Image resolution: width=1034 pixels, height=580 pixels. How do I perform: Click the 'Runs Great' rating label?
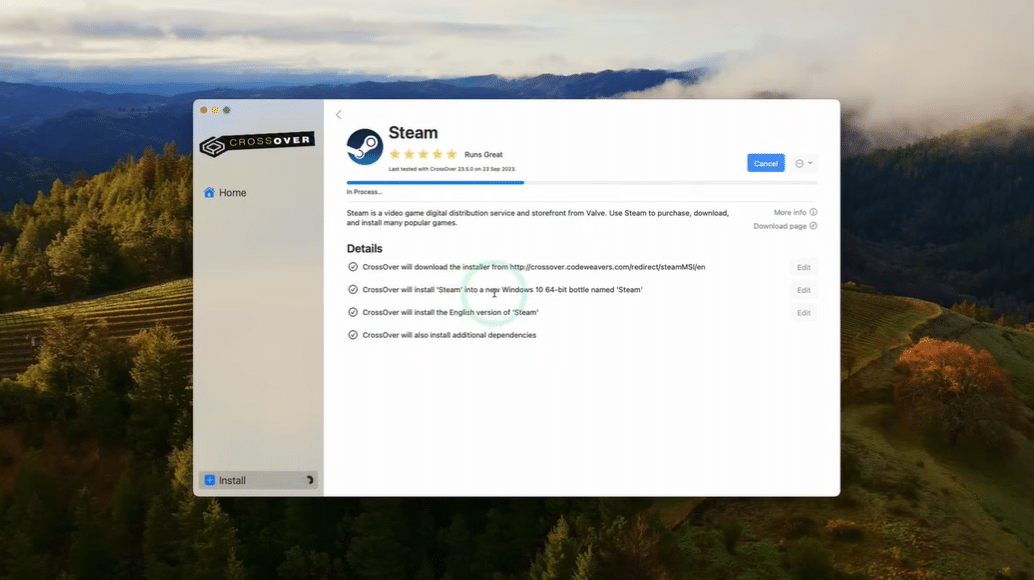pyautogui.click(x=483, y=154)
